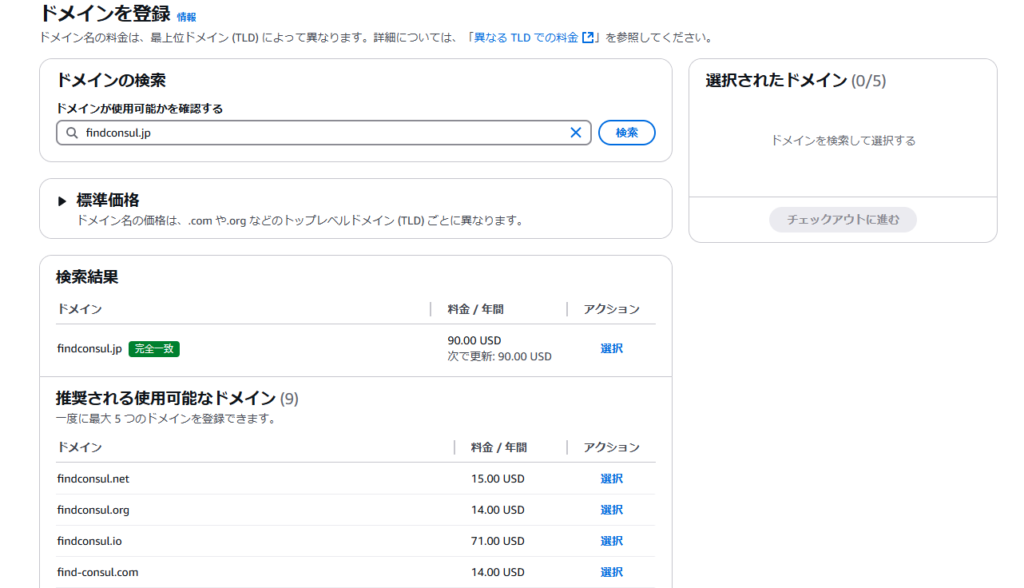Screen dimensions: 1024x588
Task: Clear the search field with the X icon
Action: click(576, 133)
